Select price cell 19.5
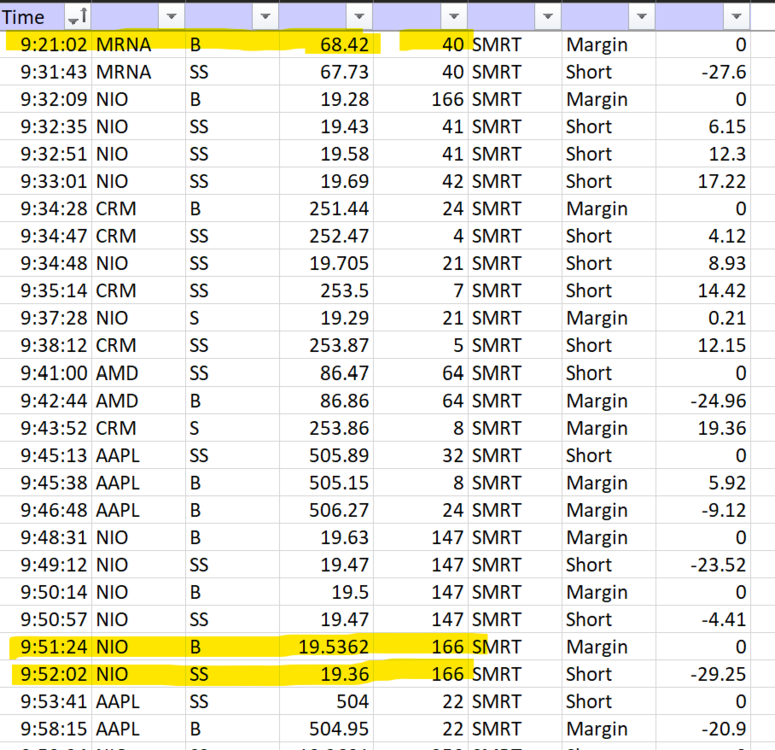 click(x=326, y=592)
